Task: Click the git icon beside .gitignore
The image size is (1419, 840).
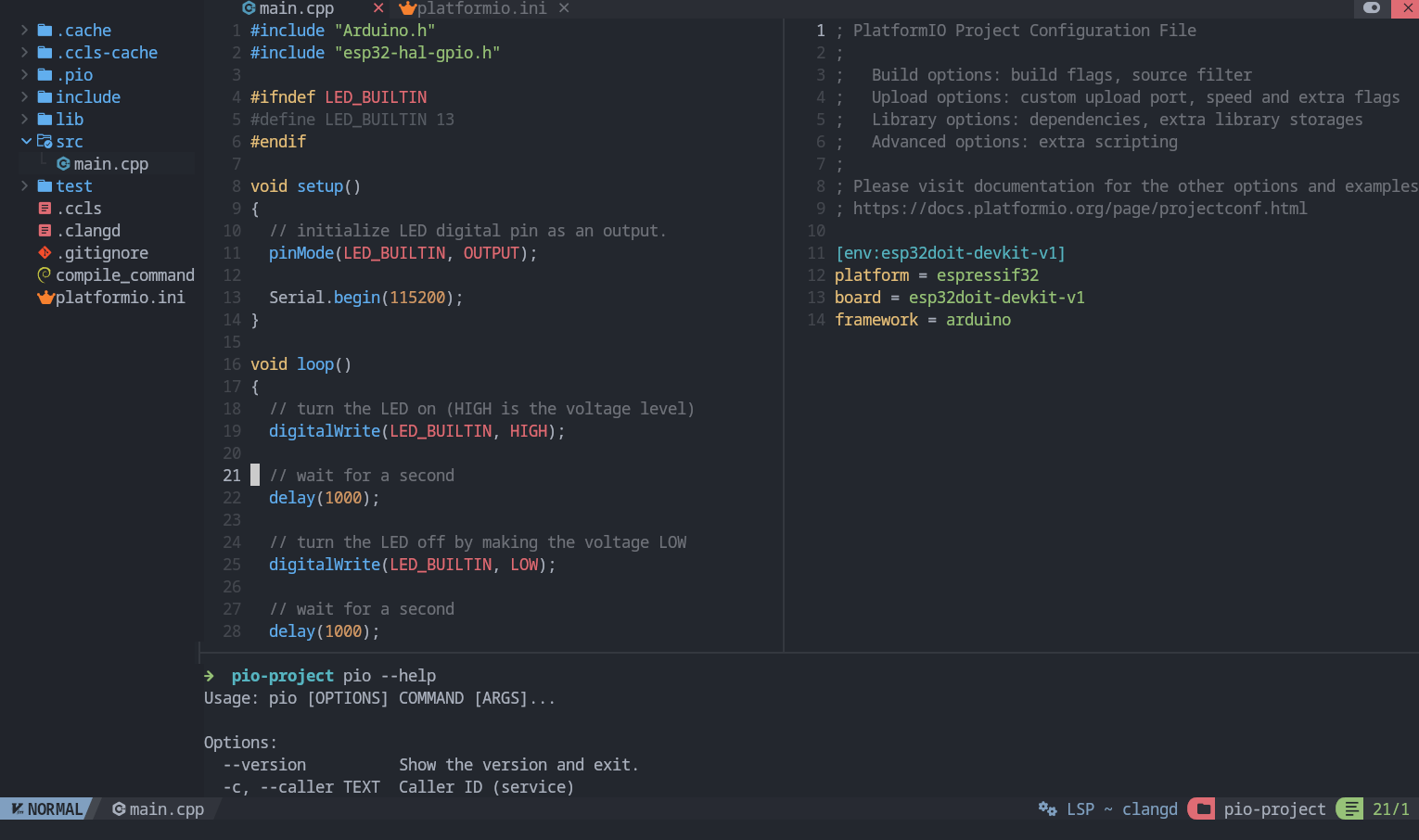Action: tap(45, 253)
